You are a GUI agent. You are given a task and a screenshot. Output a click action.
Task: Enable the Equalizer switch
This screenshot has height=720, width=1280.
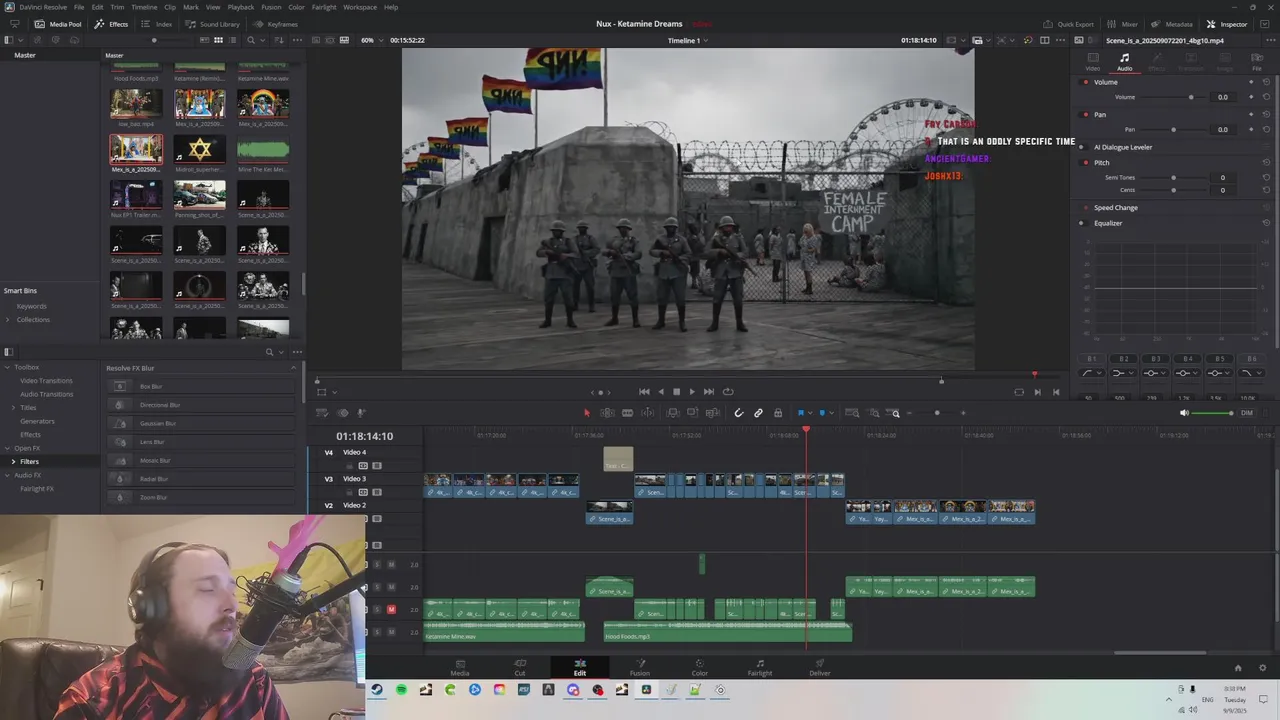tap(1081, 223)
